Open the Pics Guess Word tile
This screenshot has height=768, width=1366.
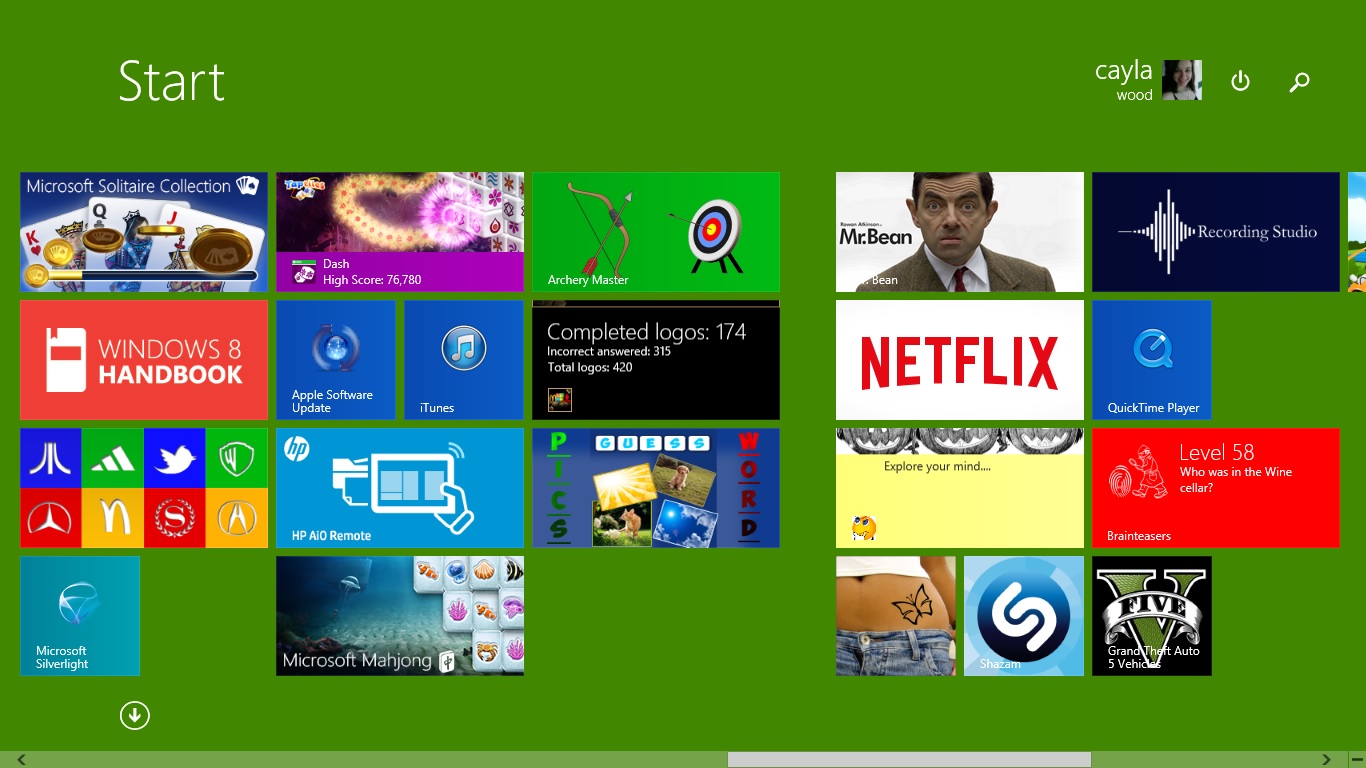[656, 488]
